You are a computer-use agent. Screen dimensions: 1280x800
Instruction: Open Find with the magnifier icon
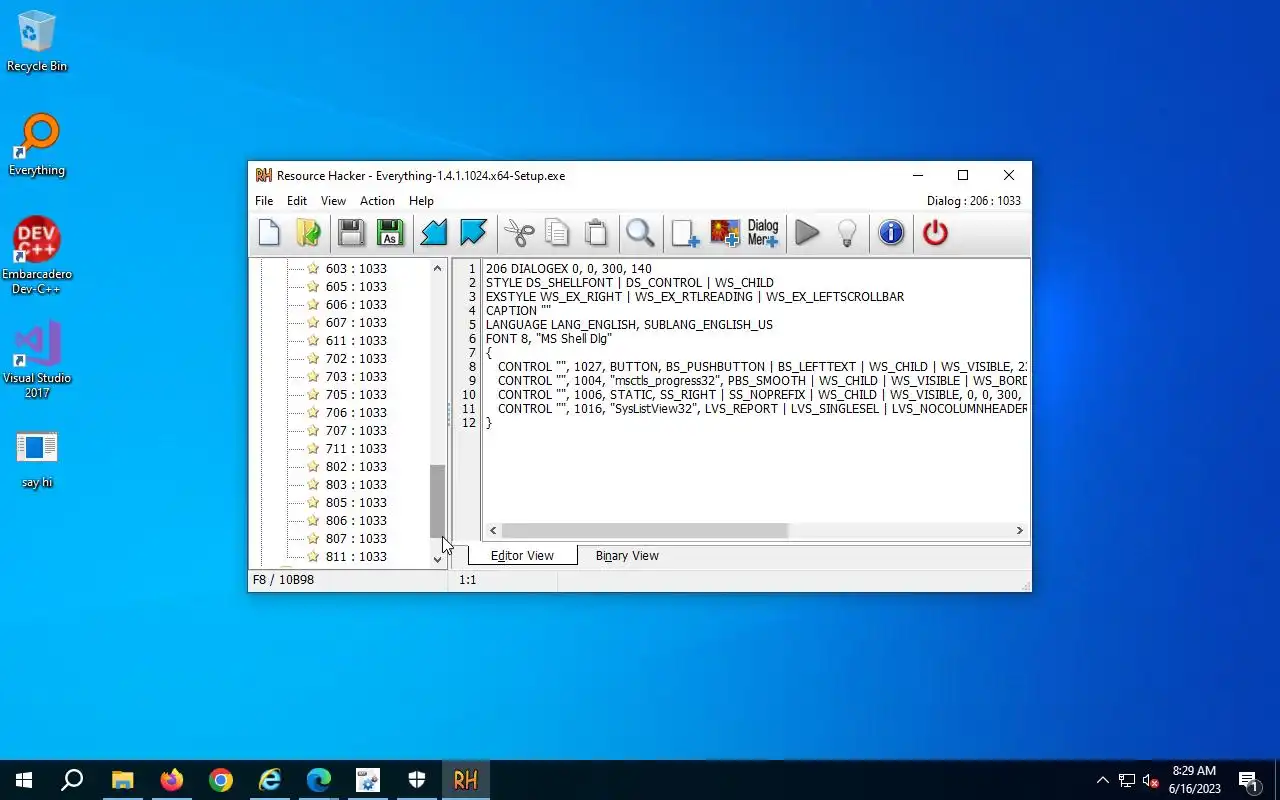click(x=640, y=233)
